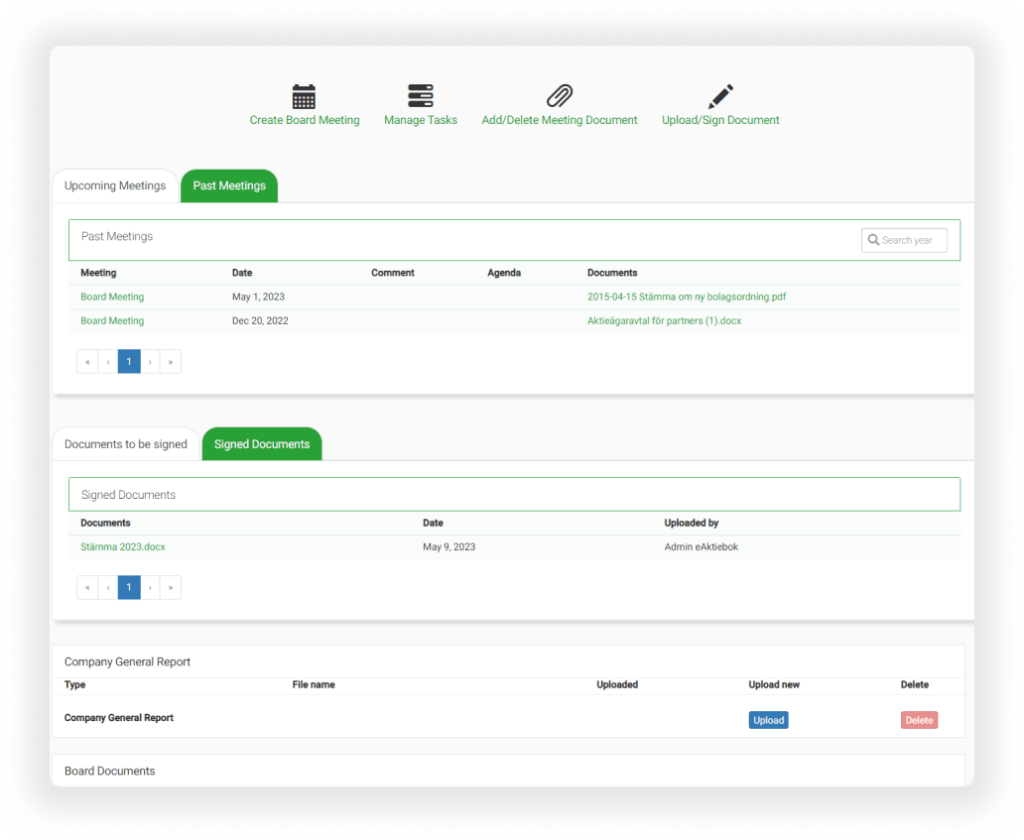Click the Admin eAktiebok uploader cell
The width and height of the screenshot is (1024, 840).
(701, 547)
